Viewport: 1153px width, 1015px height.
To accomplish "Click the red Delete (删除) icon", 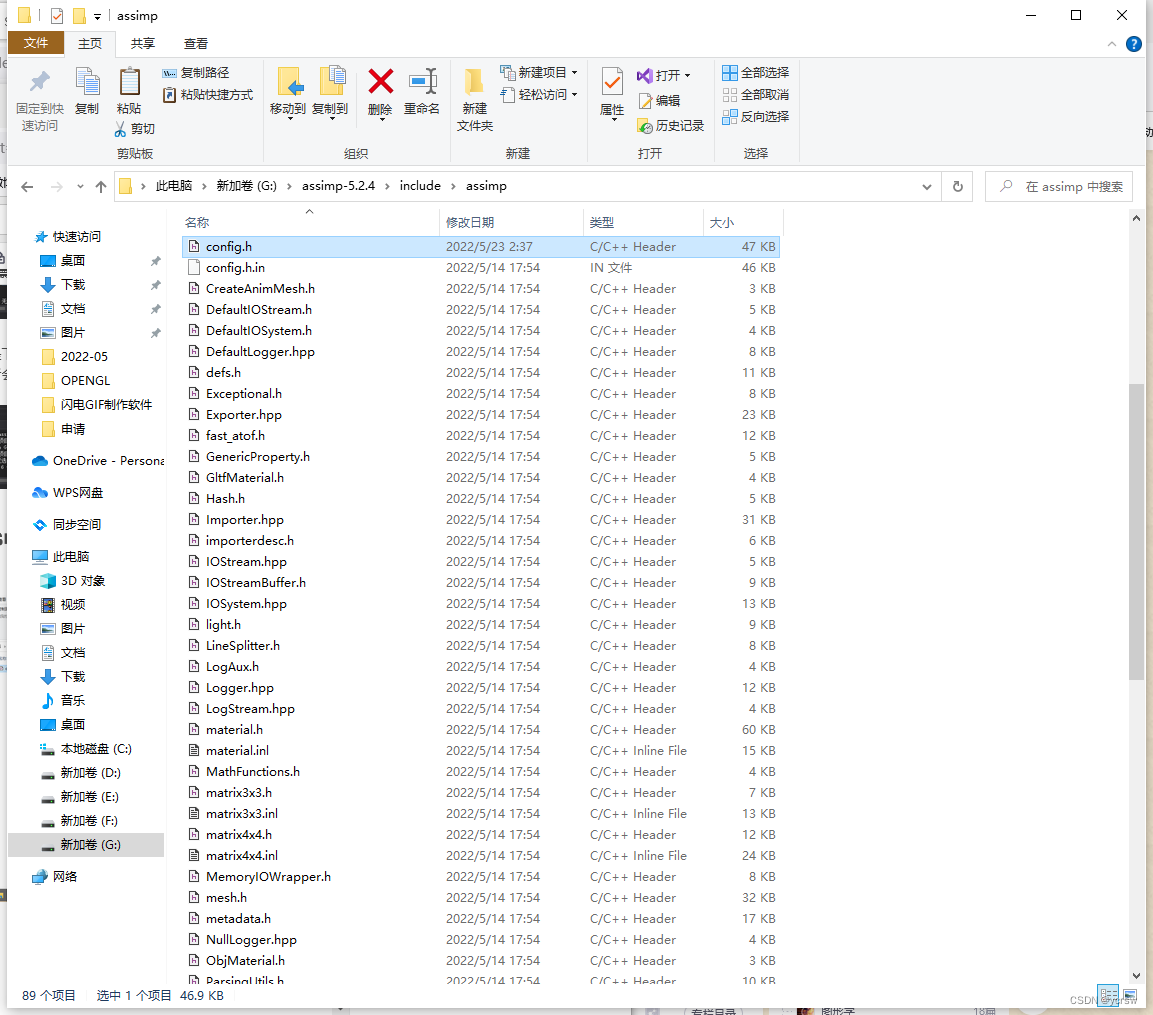I will pos(380,82).
